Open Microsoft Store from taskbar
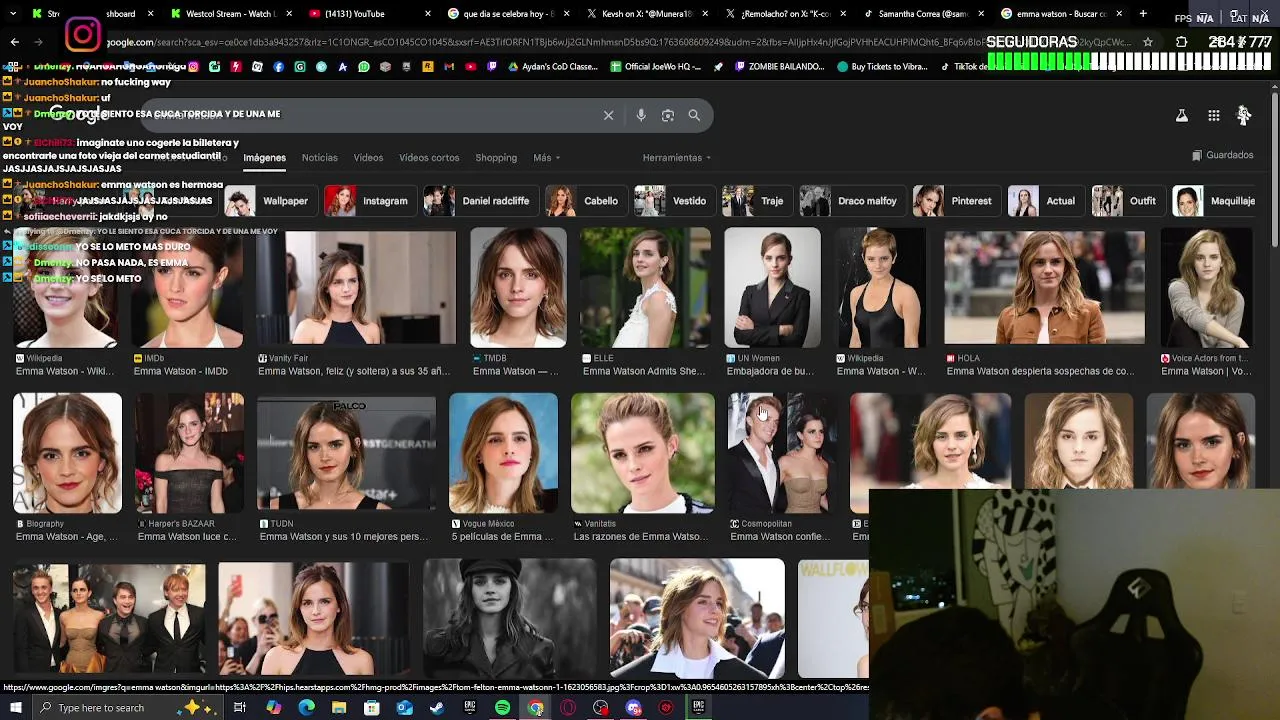The image size is (1280, 720). (x=371, y=708)
